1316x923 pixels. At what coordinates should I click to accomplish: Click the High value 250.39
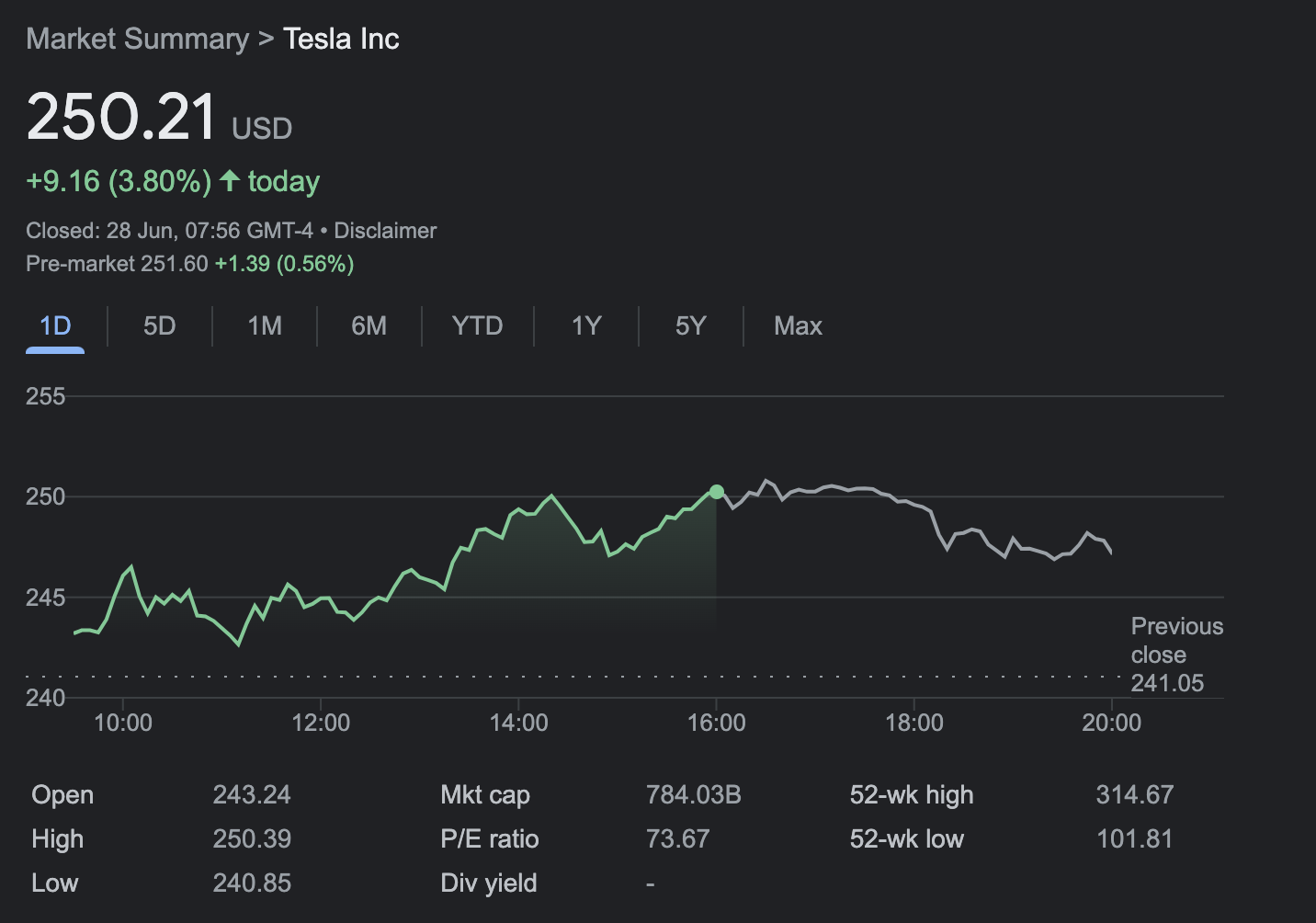(x=252, y=838)
